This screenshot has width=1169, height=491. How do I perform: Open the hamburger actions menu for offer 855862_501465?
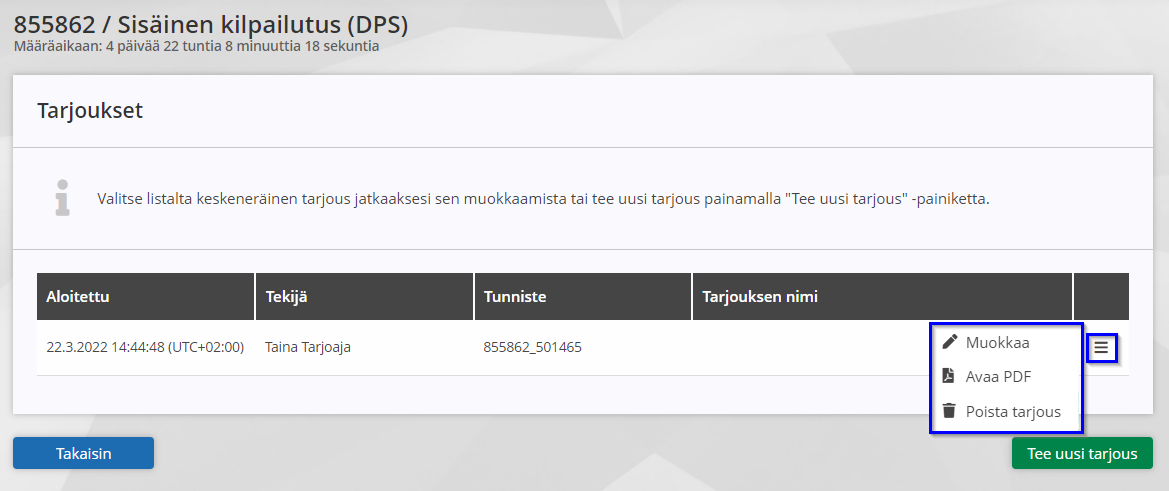1101,347
